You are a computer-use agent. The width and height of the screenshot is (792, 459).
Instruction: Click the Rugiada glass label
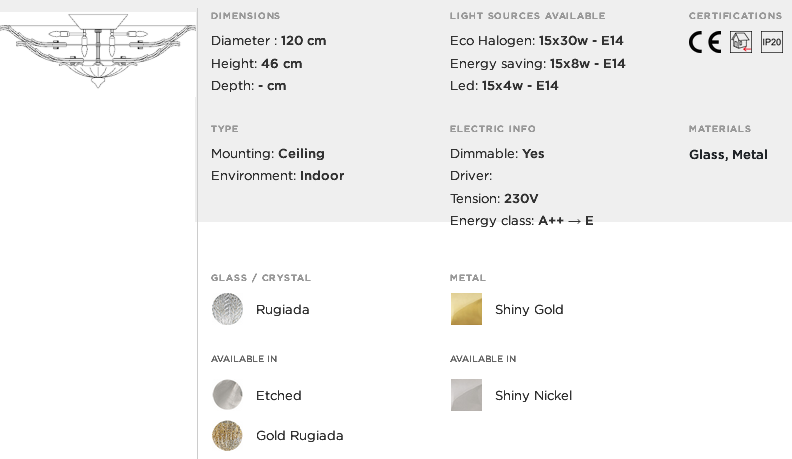(282, 310)
